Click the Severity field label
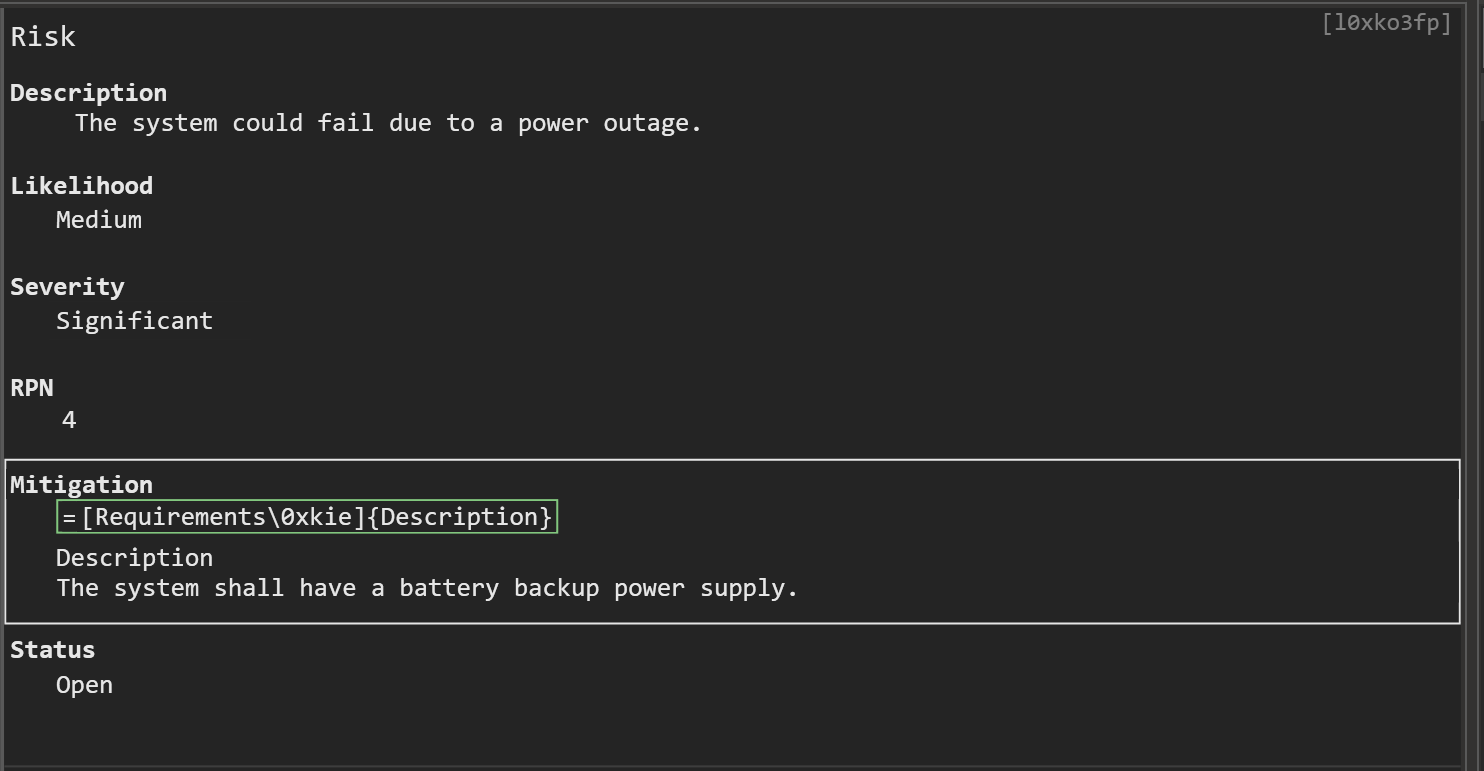The image size is (1484, 771). 67,287
